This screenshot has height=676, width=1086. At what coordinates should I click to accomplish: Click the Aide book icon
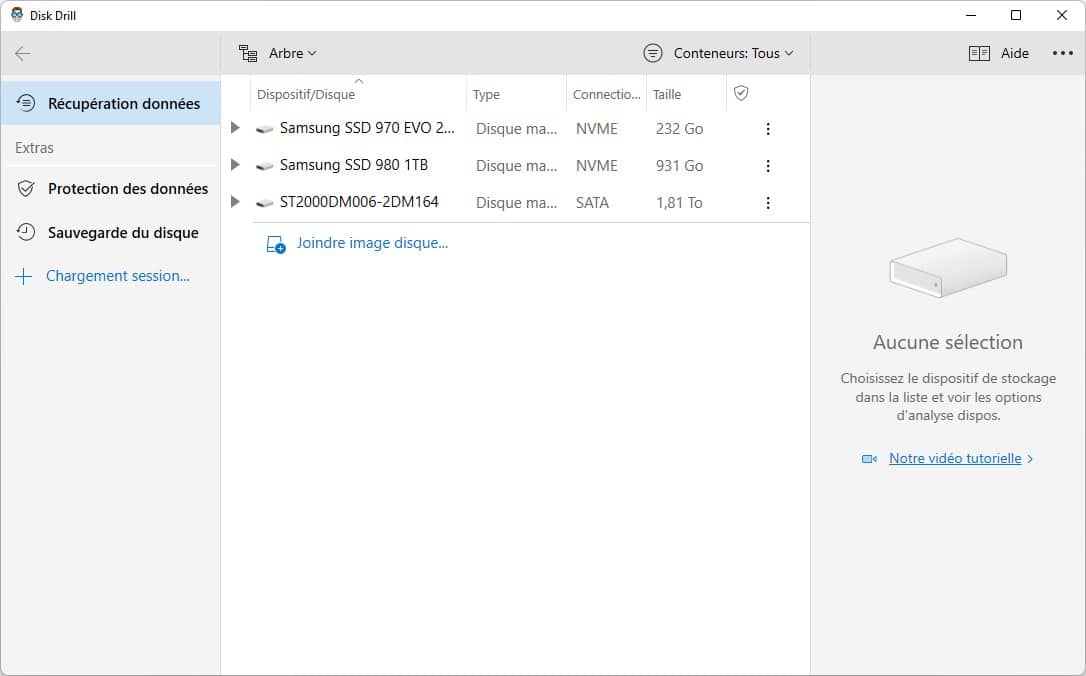tap(979, 53)
